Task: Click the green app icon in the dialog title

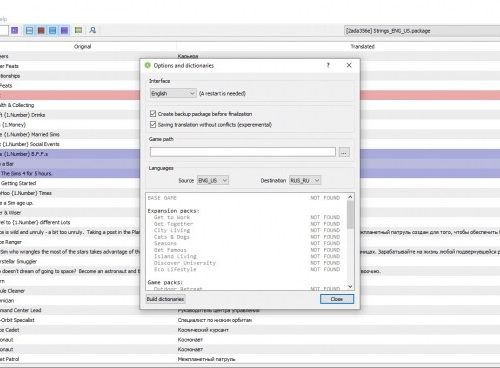Action: (x=148, y=65)
